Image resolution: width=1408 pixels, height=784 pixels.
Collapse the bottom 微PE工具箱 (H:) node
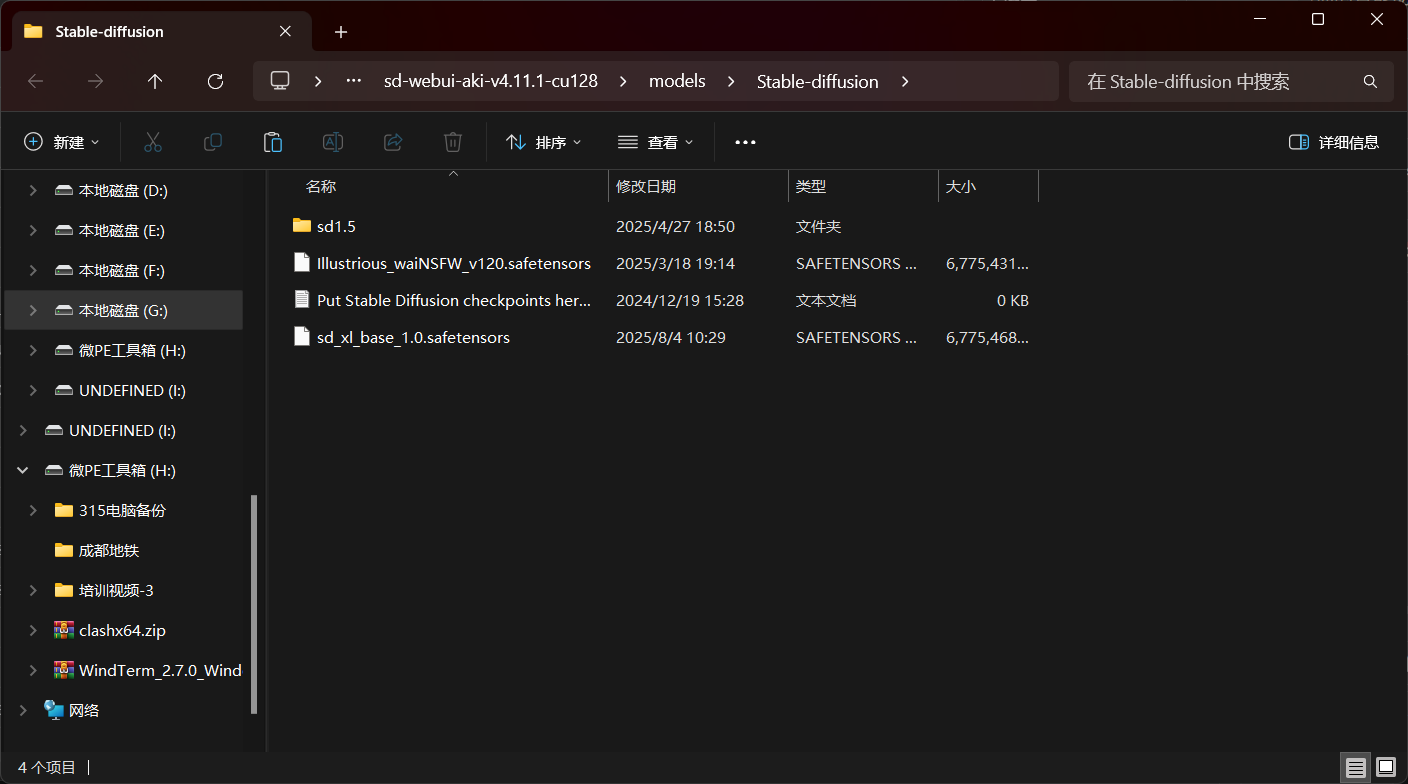(23, 470)
